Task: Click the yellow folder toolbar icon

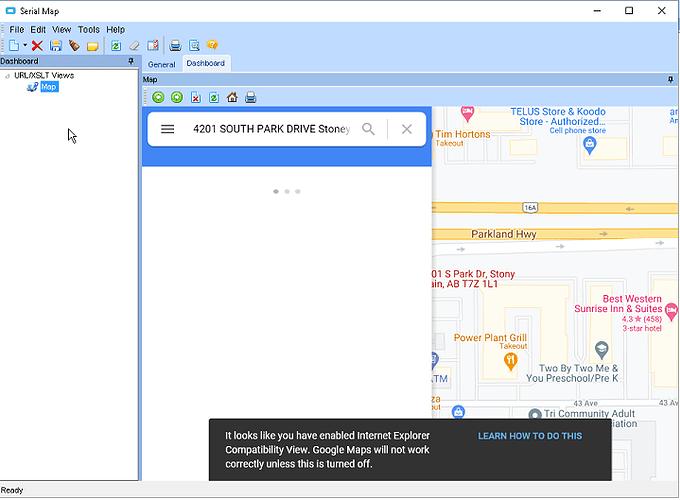Action: (92, 46)
